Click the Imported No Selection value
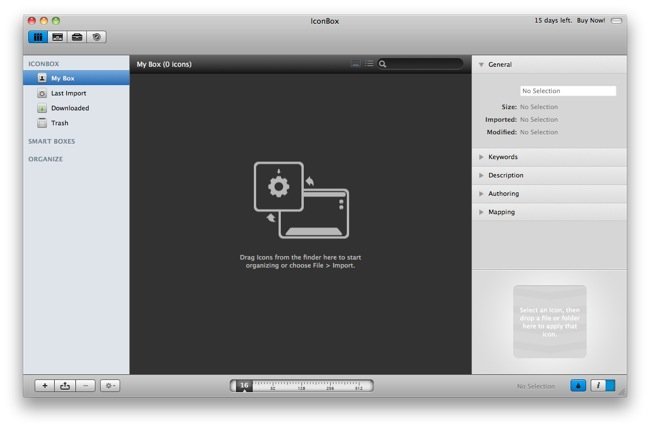This screenshot has height=429, width=650. click(x=539, y=119)
